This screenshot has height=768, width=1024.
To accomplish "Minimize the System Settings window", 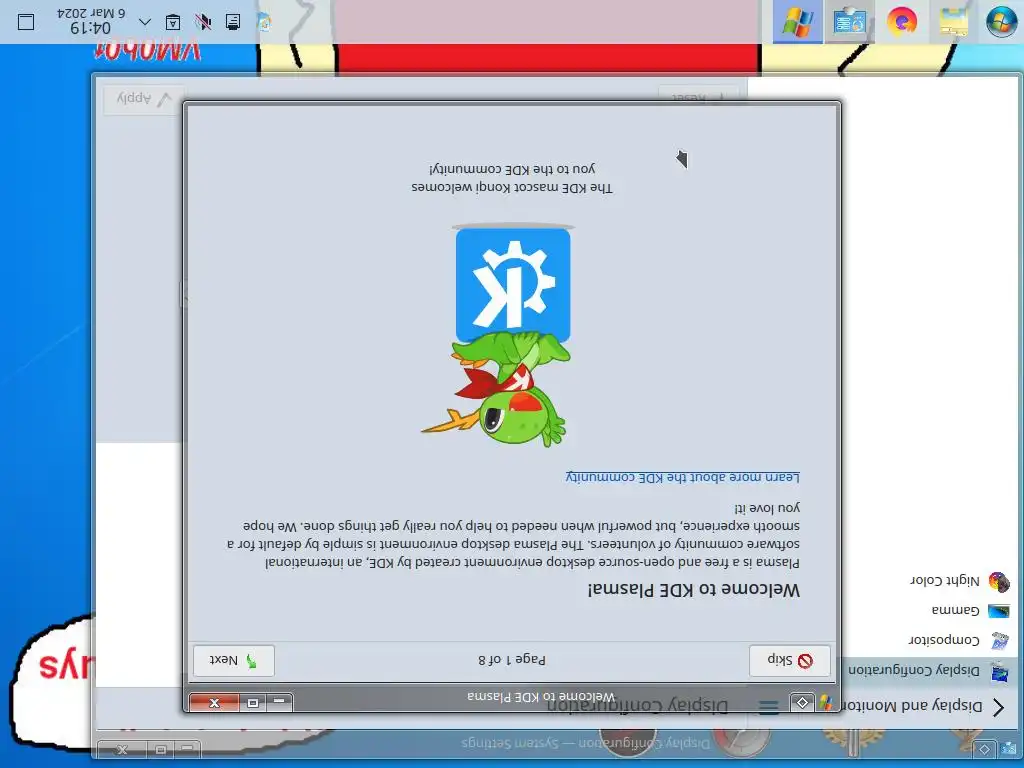I will (187, 749).
